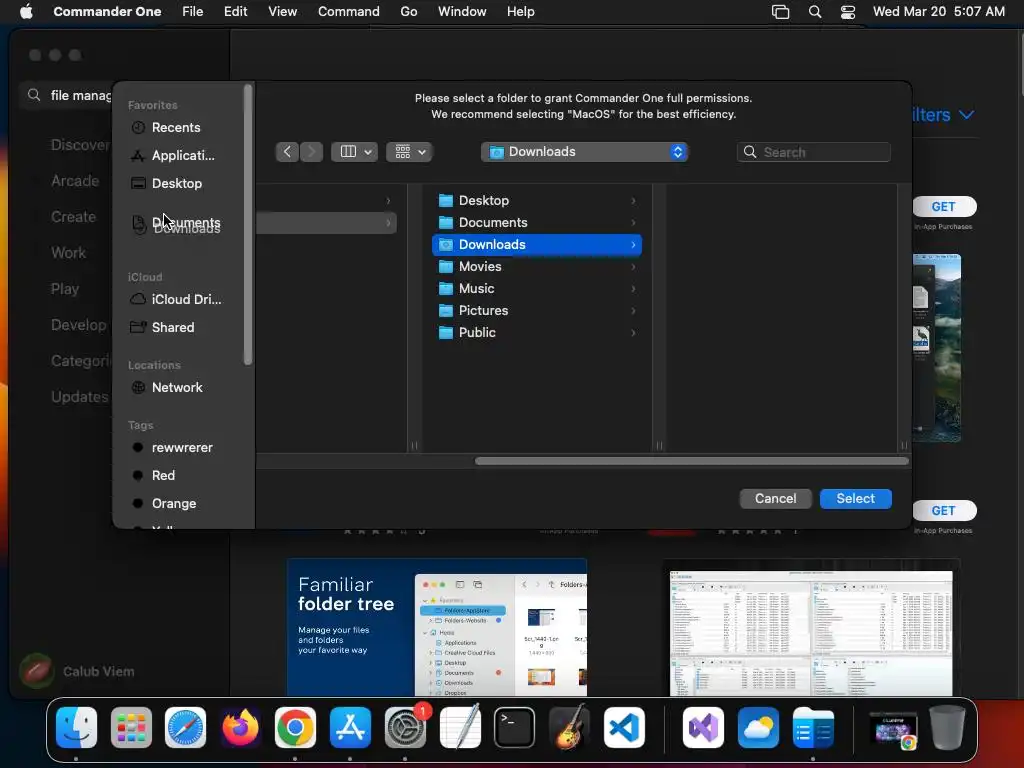Screen dimensions: 1024x768
Task: Expand the Pictures folder chevron
Action: pos(633,311)
